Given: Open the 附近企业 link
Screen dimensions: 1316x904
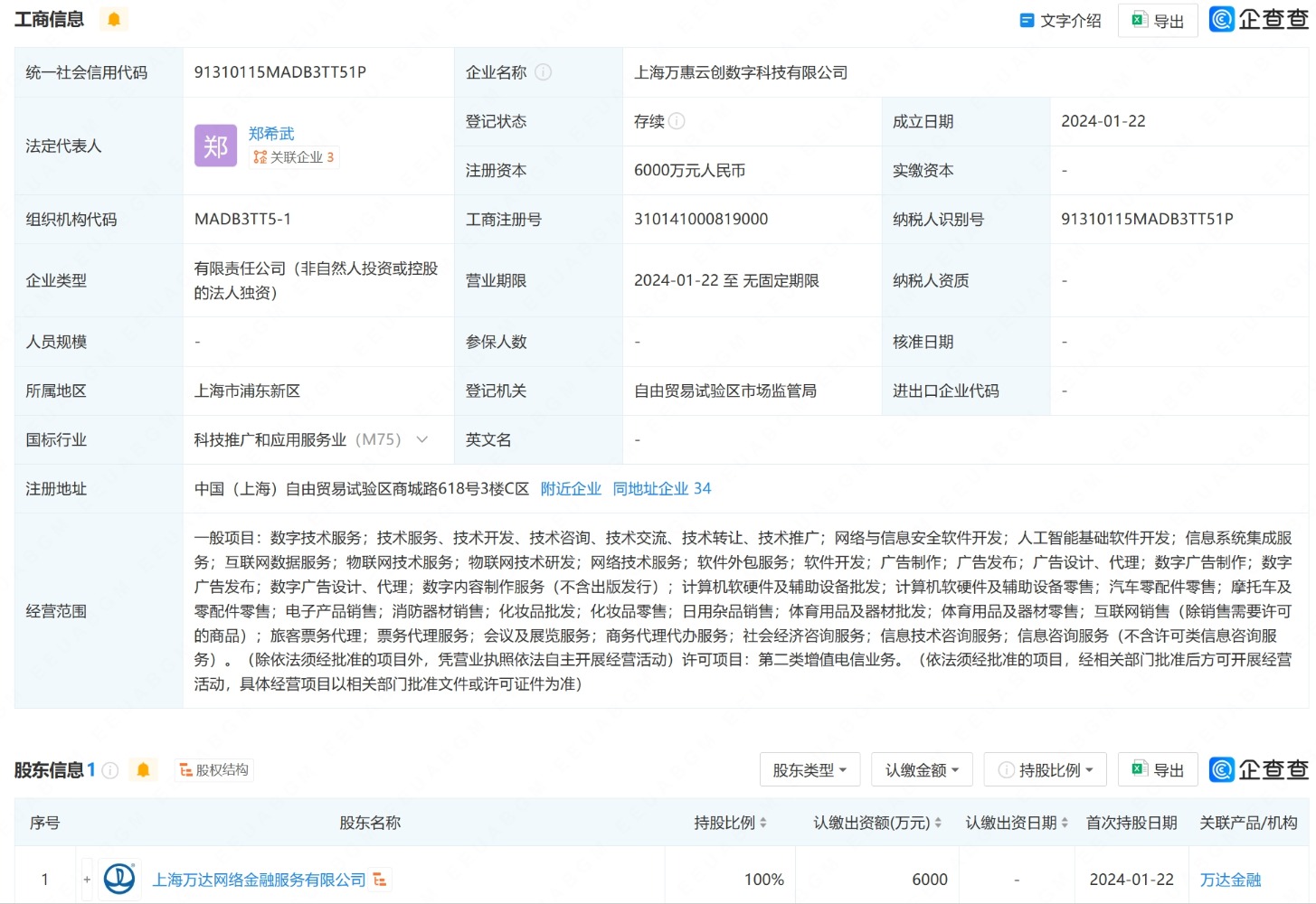Looking at the screenshot, I should 571,488.
